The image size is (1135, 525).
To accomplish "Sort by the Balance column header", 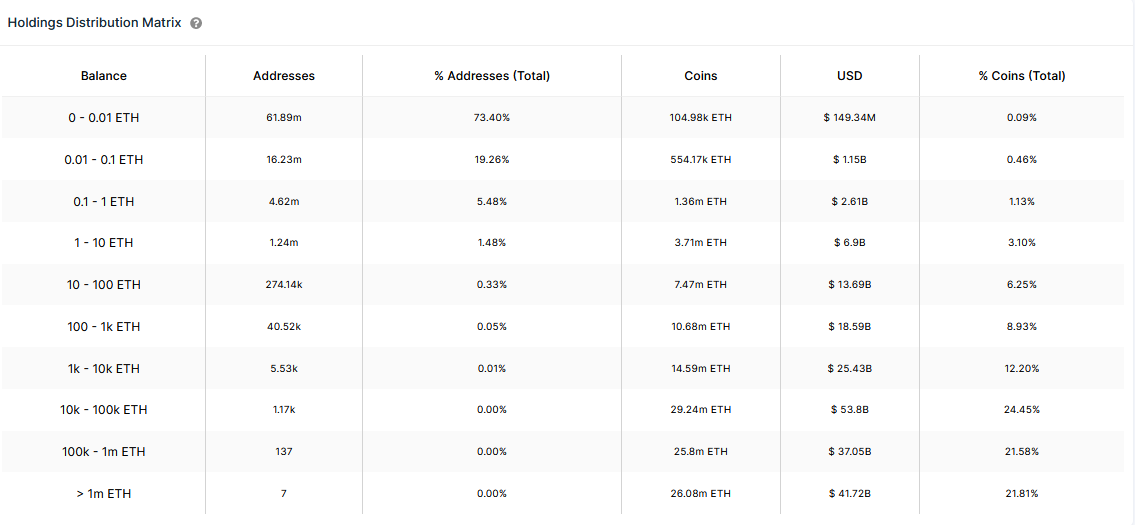I will pos(104,75).
